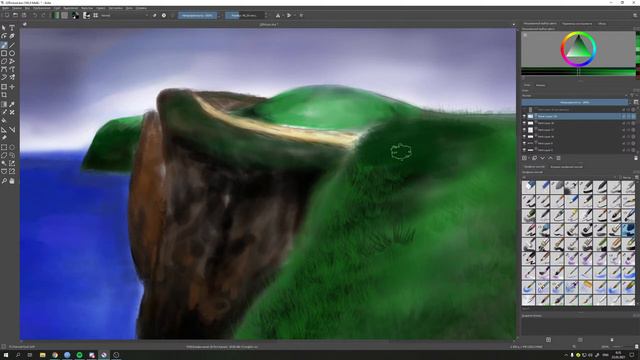Select the Text tool in toolbox
This screenshot has width=640, height=360.
pyautogui.click(x=12, y=28)
